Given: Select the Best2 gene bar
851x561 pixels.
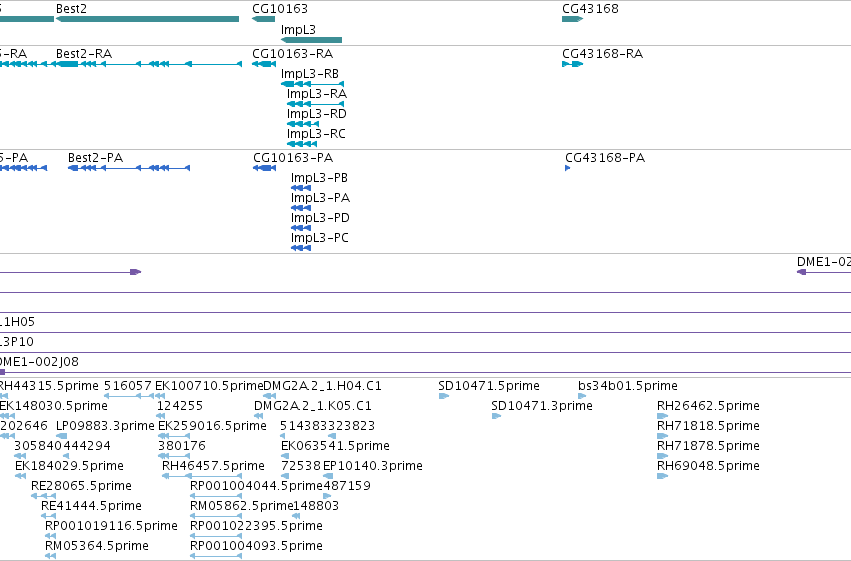Looking at the screenshot, I should 147,19.
